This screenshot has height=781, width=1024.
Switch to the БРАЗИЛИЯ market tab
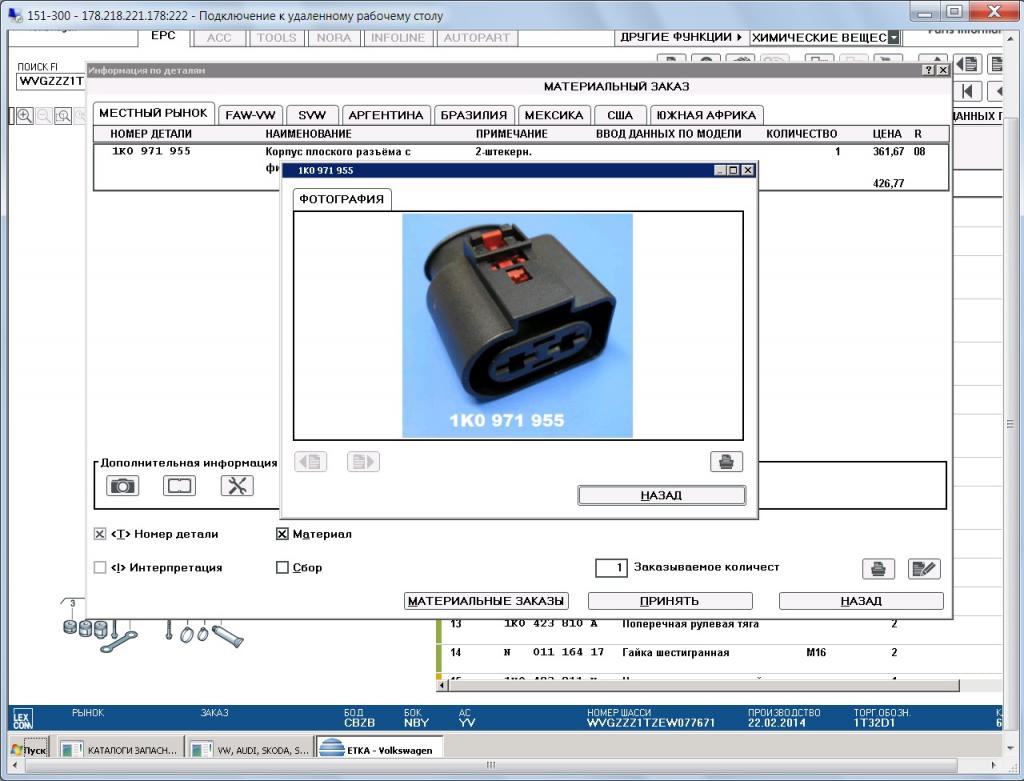pyautogui.click(x=474, y=115)
